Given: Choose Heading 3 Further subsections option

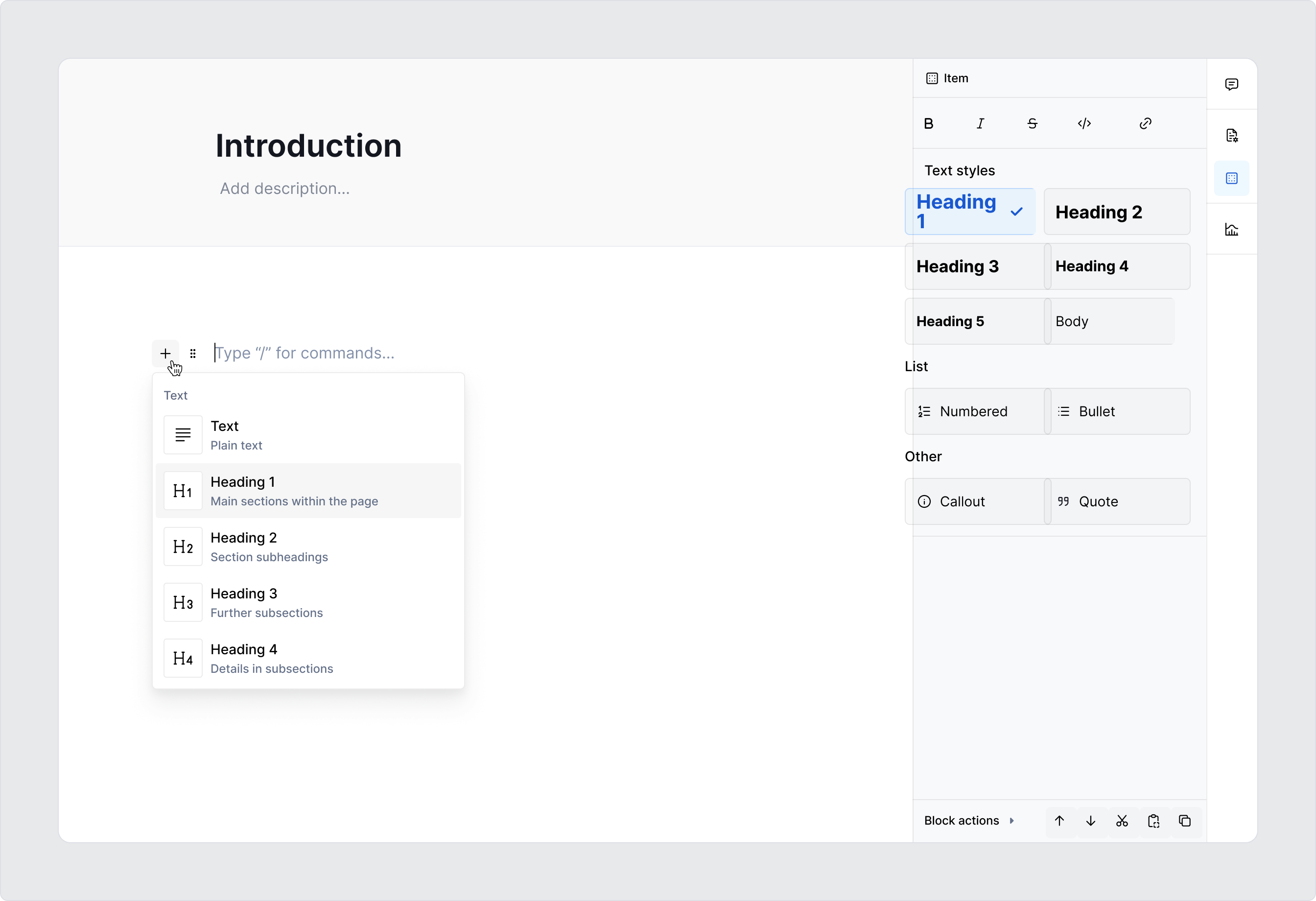Looking at the screenshot, I should click(x=308, y=603).
